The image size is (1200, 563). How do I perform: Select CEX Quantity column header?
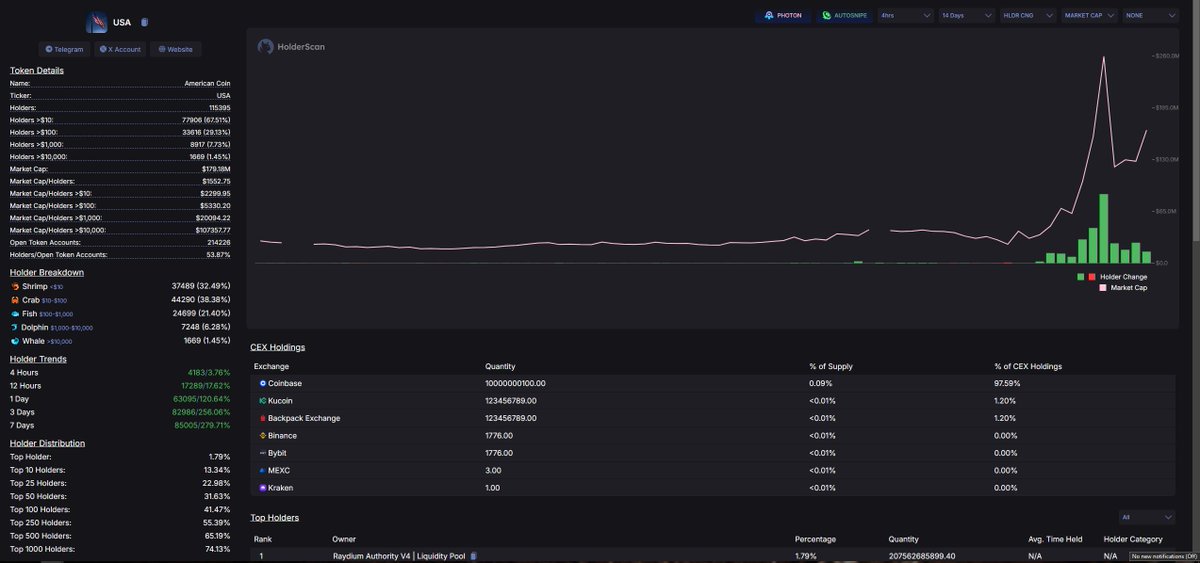500,366
